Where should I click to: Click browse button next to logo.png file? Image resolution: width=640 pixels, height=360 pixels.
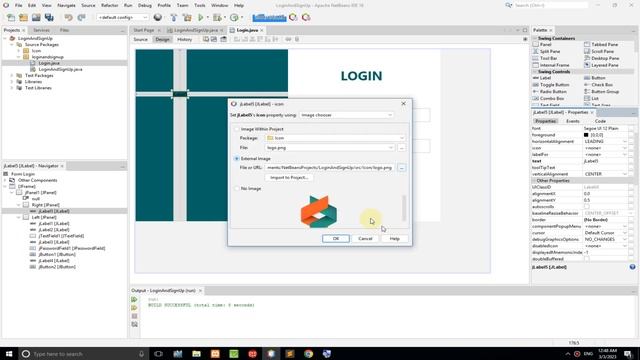click(x=402, y=148)
